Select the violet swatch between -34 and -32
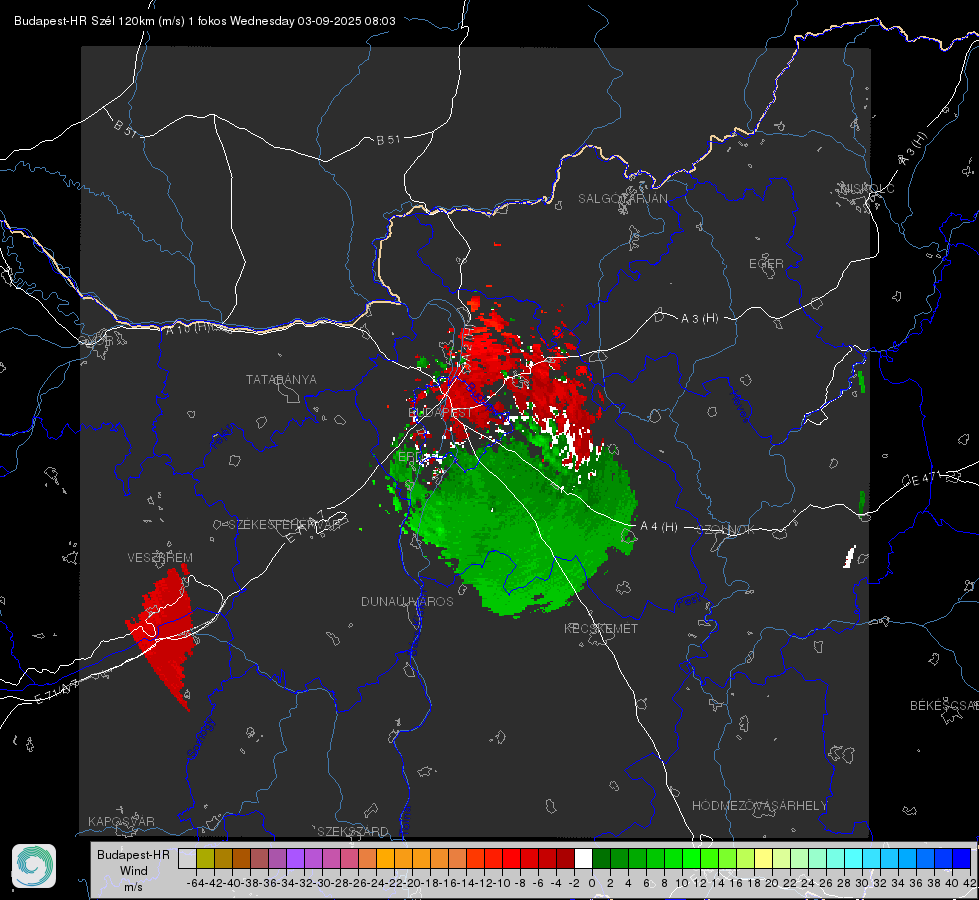 click(x=295, y=859)
